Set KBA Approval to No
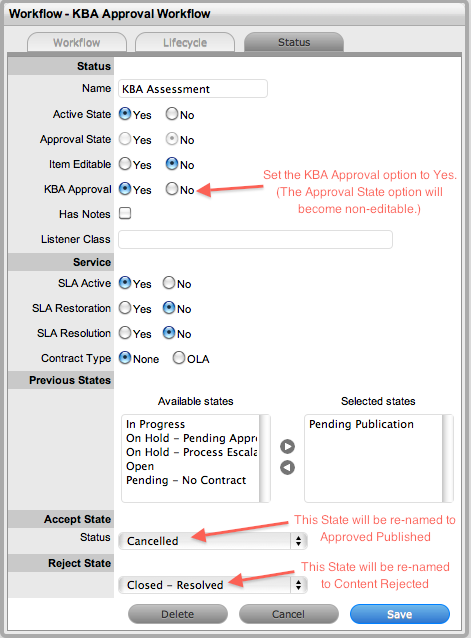The width and height of the screenshot is (471, 638). [x=172, y=189]
